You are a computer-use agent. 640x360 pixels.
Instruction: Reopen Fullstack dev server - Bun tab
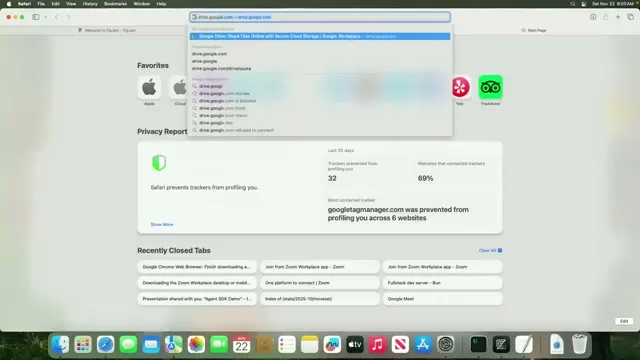[x=442, y=282]
